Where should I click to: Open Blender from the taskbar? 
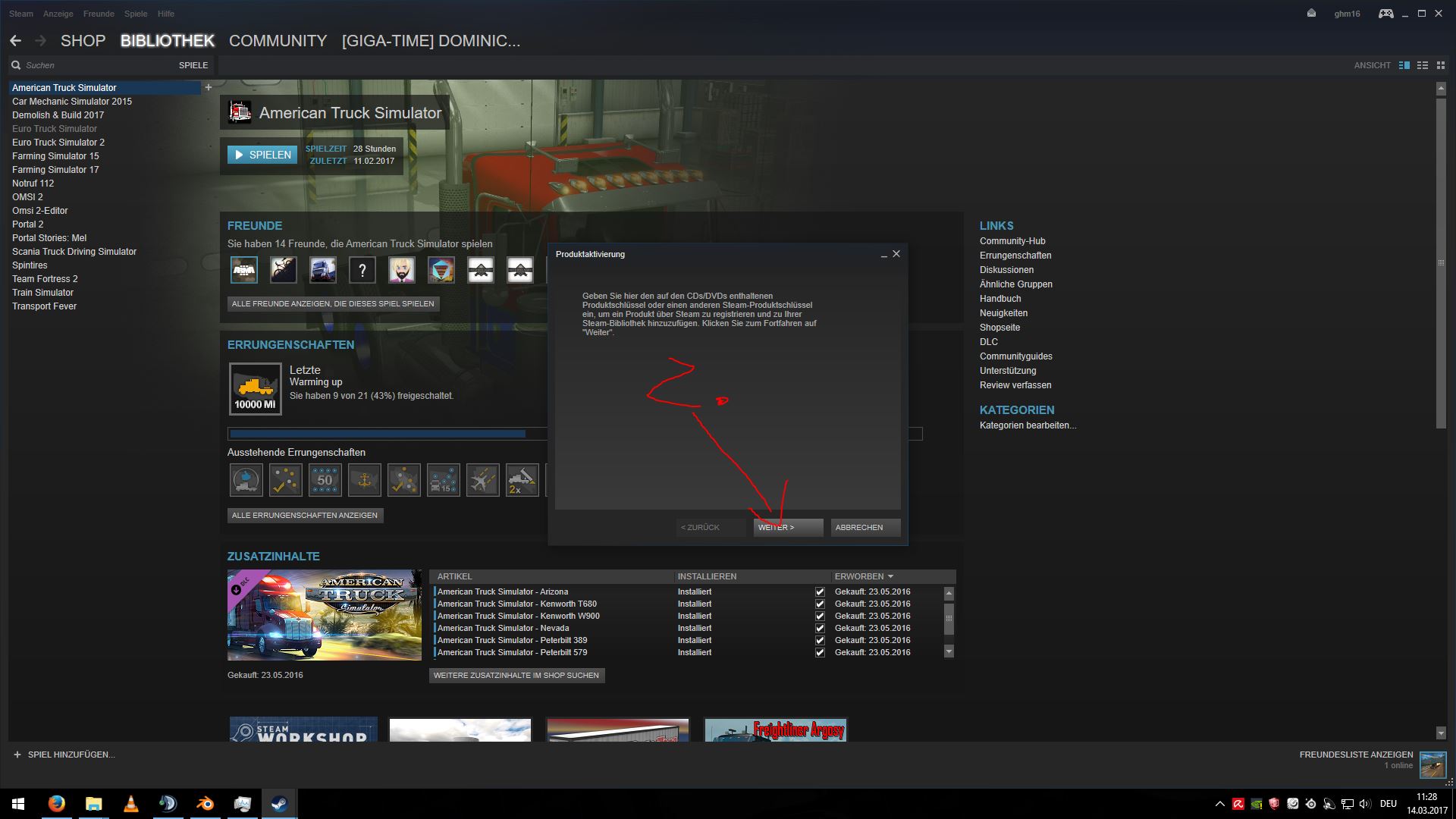205,804
